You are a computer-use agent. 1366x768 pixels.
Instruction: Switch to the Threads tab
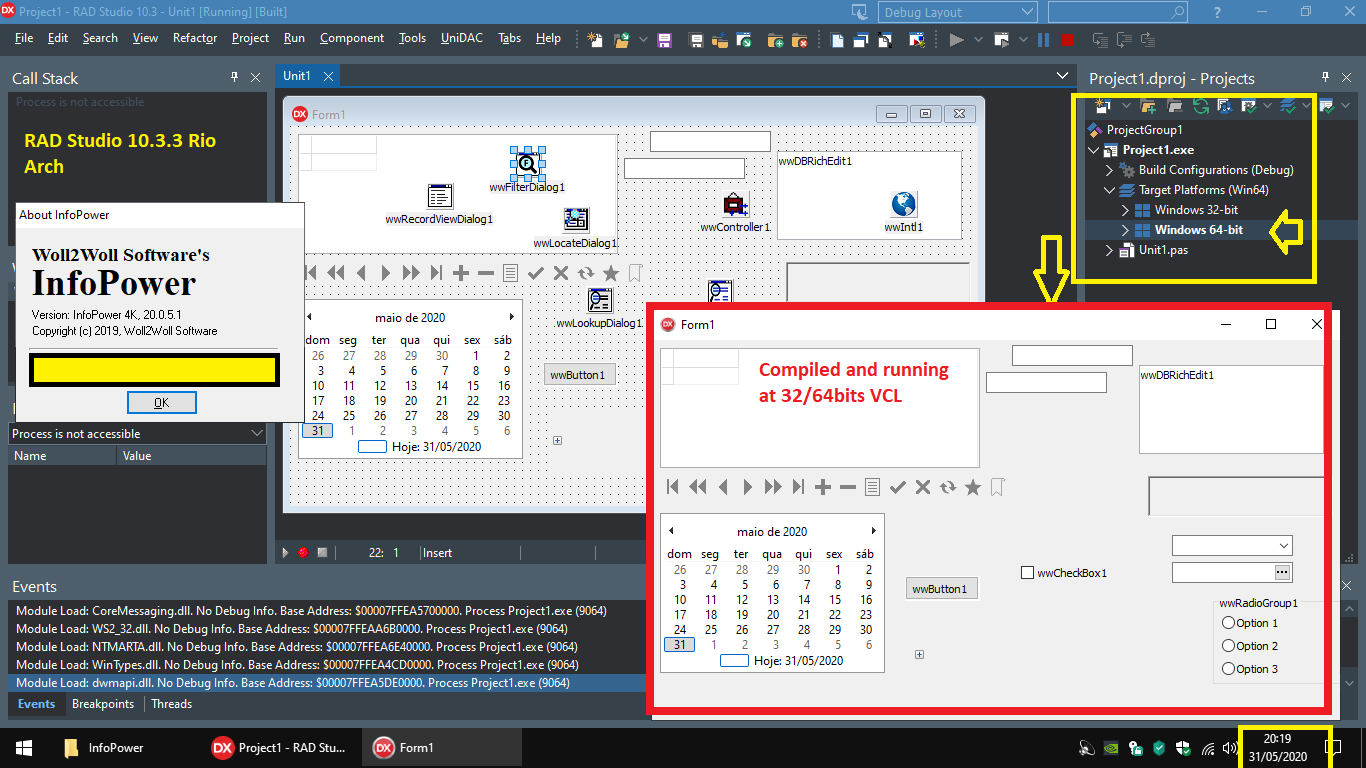coord(171,704)
